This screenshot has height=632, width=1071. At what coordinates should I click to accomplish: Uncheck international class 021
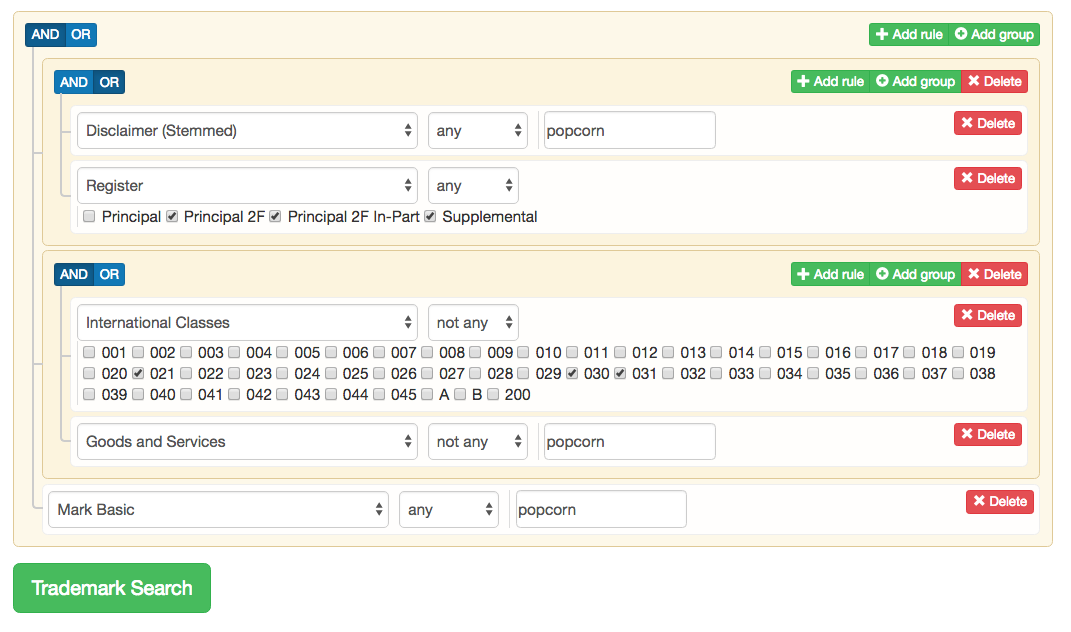point(137,373)
